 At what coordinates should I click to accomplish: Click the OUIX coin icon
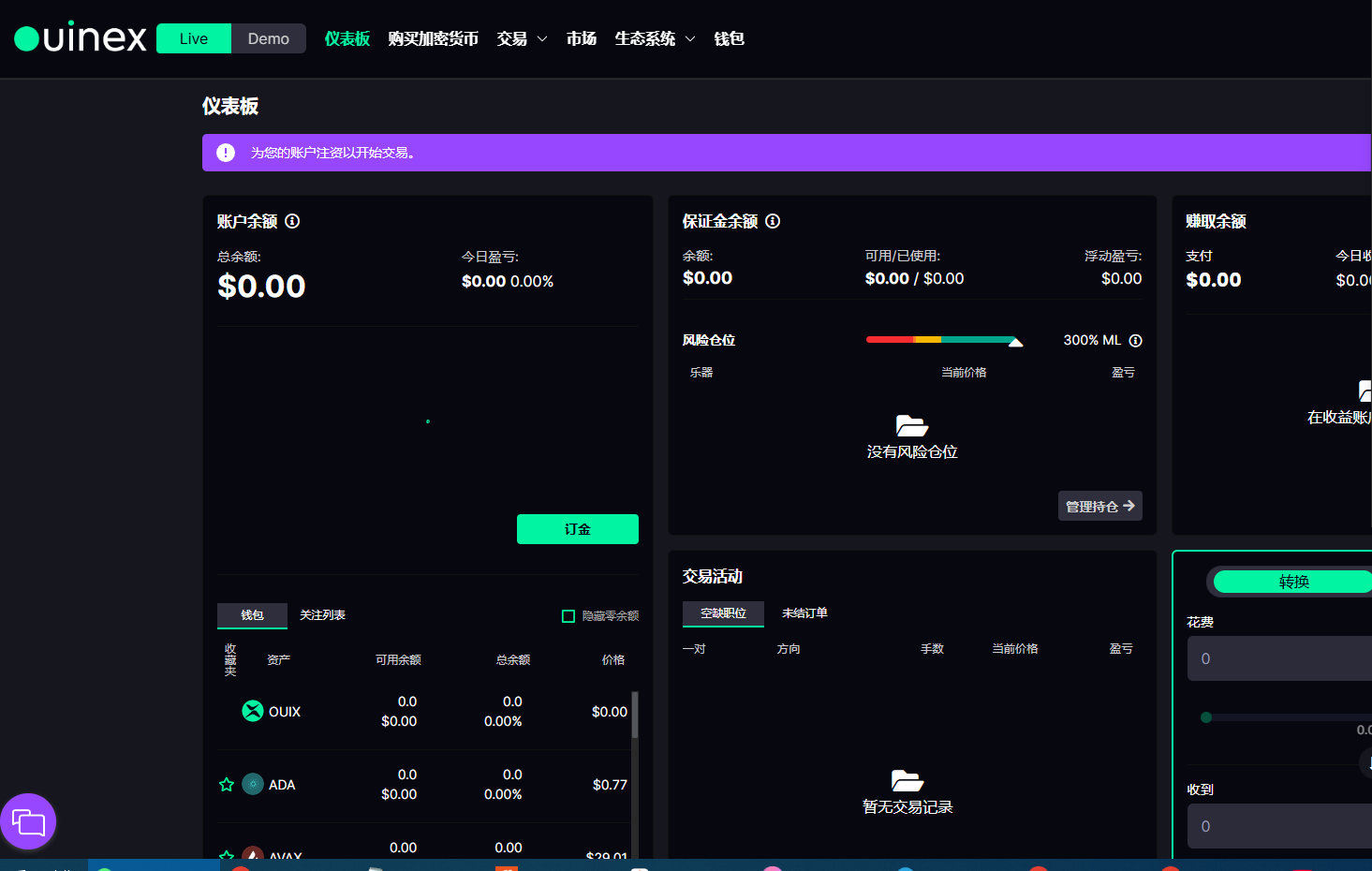[253, 711]
